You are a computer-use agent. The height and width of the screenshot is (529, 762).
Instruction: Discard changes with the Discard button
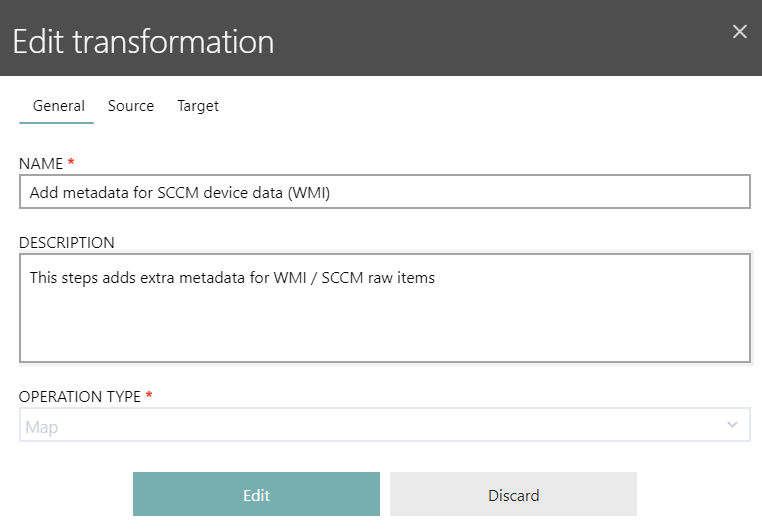pos(513,495)
